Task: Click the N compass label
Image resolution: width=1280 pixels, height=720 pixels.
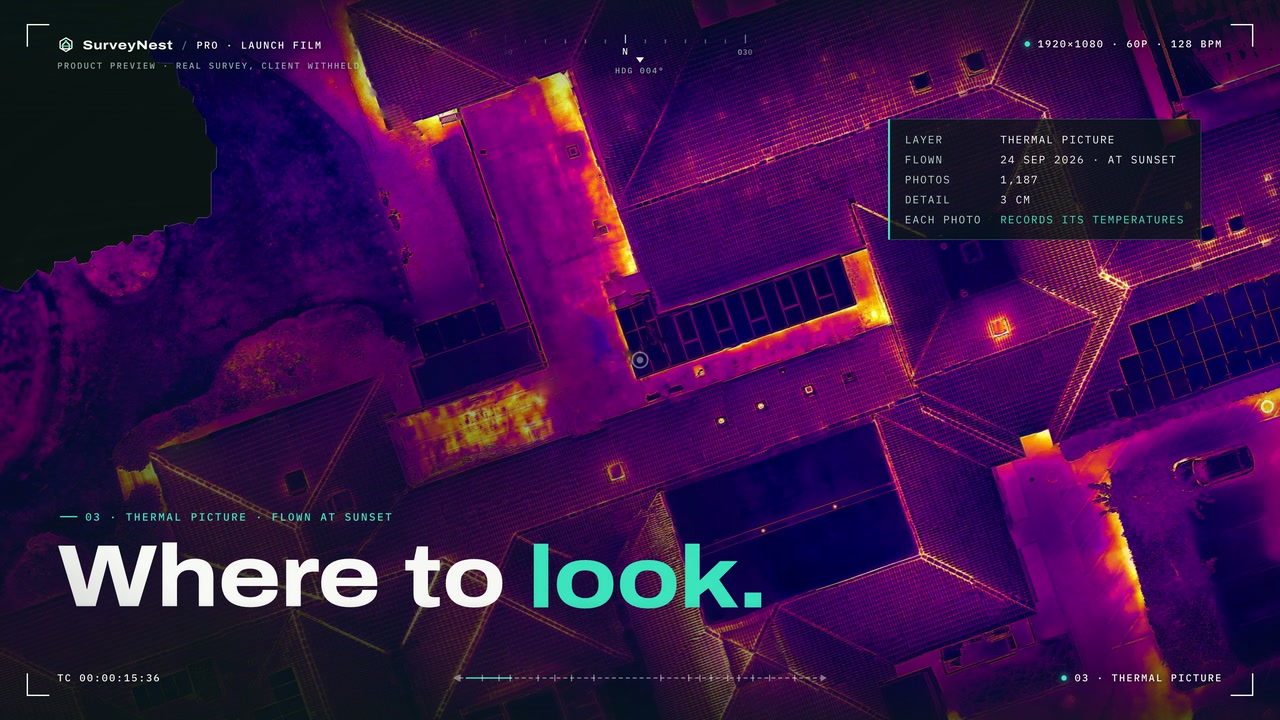Action: [625, 52]
